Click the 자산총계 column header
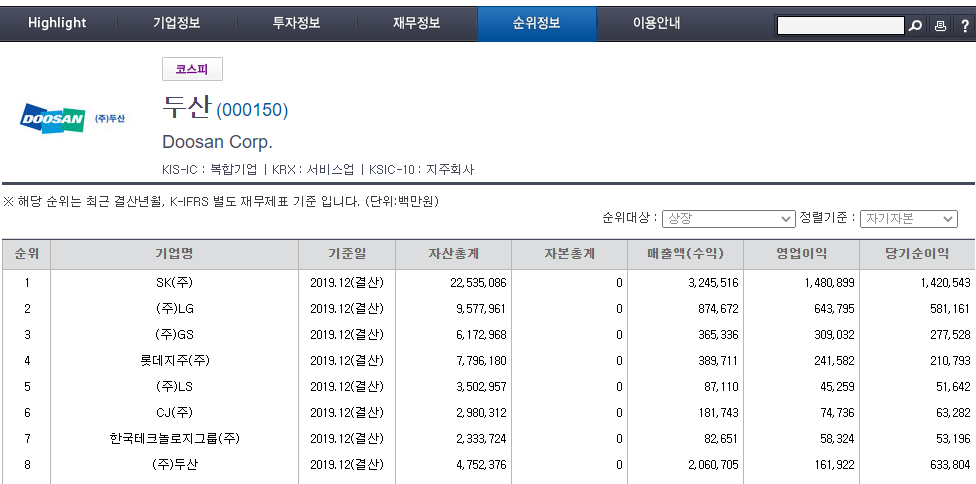This screenshot has width=976, height=484. [453, 254]
